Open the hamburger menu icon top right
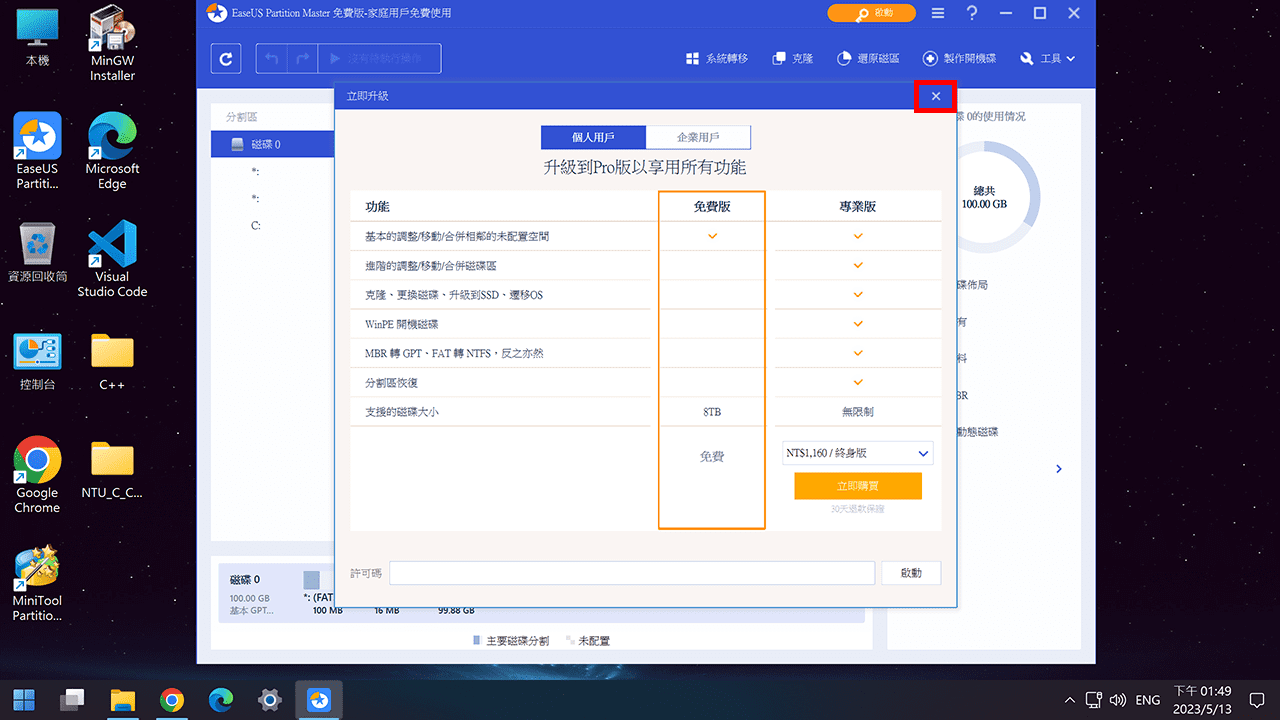Image resolution: width=1280 pixels, height=720 pixels. tap(937, 13)
